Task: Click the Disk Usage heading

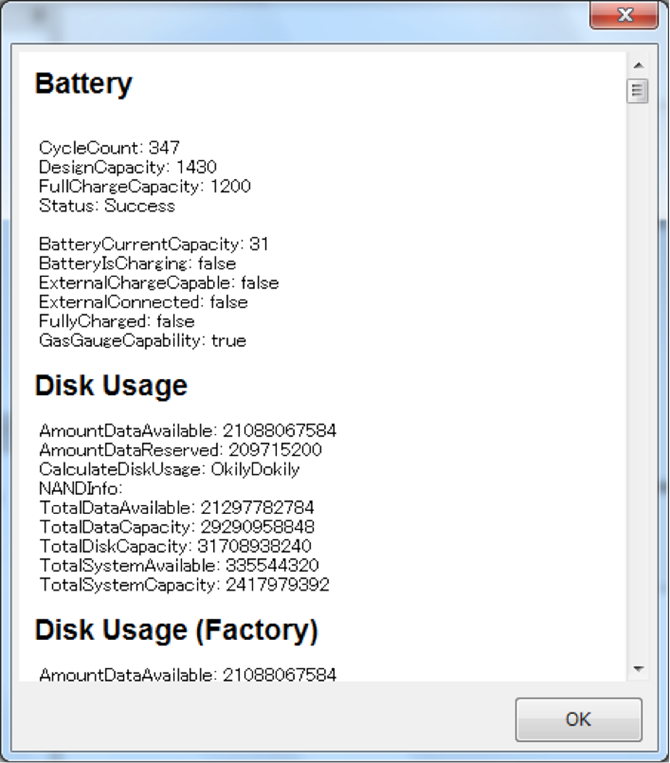Action: (111, 386)
